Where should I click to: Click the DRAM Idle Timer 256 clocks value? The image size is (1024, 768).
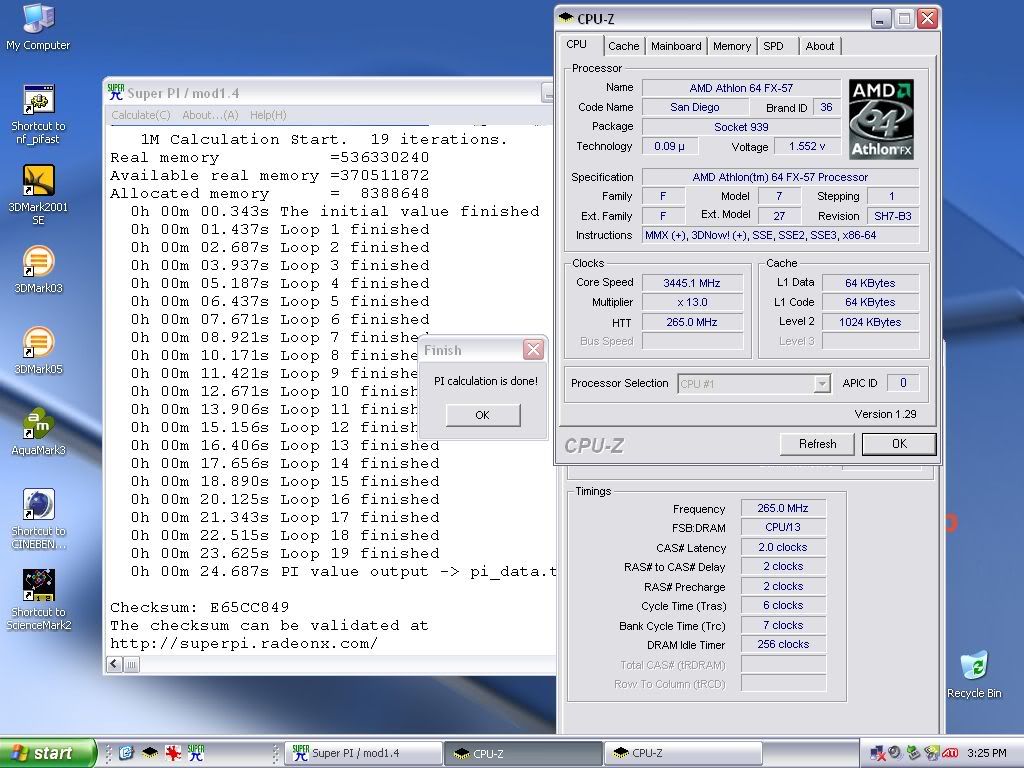click(x=782, y=644)
